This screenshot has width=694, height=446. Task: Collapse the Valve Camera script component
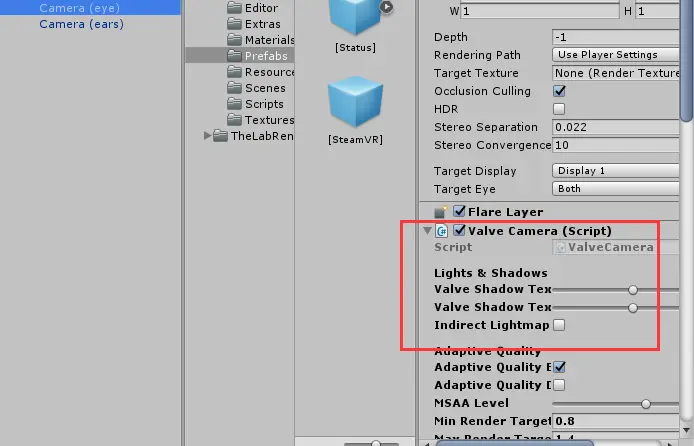tap(427, 231)
